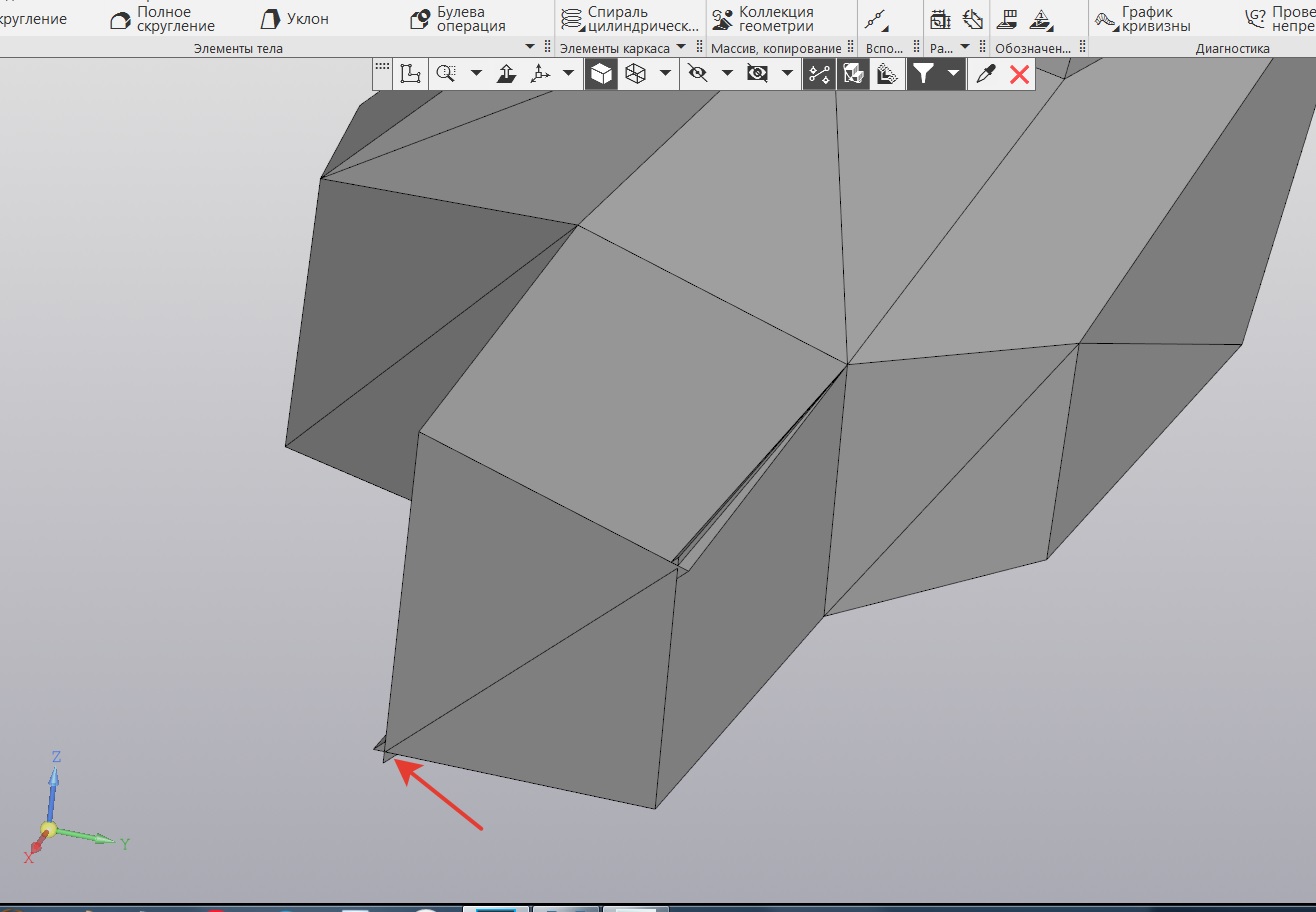Viewport: 1316px width, 912px height.
Task: Expand the Элементы каркаса group arrow
Action: point(681,48)
